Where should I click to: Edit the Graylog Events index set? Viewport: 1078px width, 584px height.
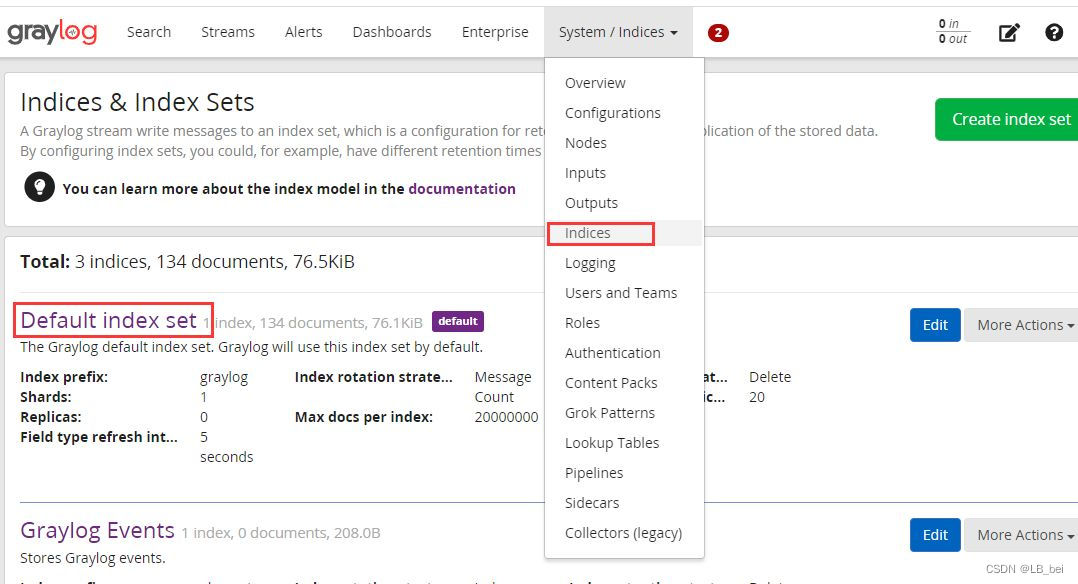(935, 534)
